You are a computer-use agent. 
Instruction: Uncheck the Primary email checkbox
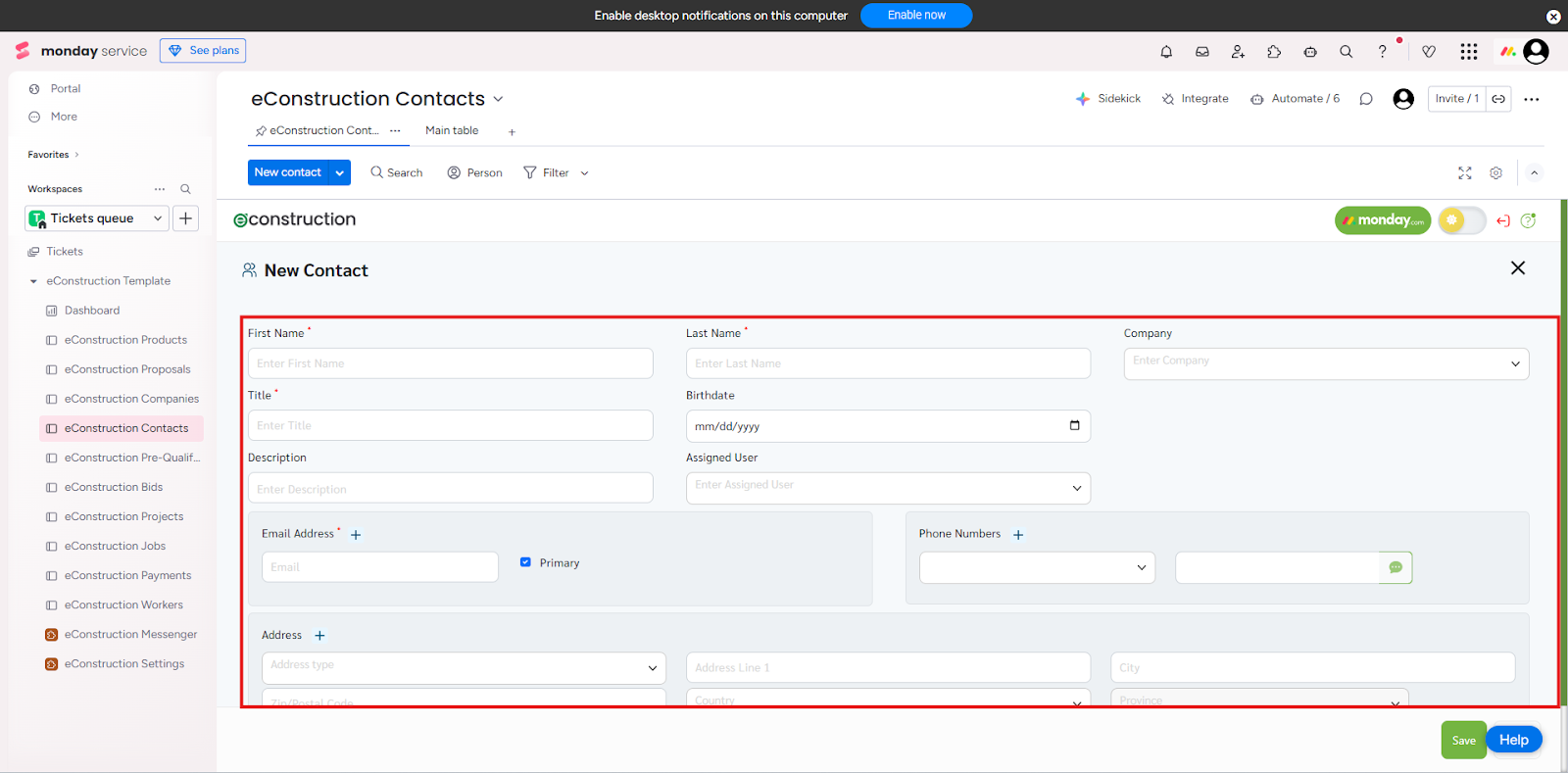click(x=525, y=562)
